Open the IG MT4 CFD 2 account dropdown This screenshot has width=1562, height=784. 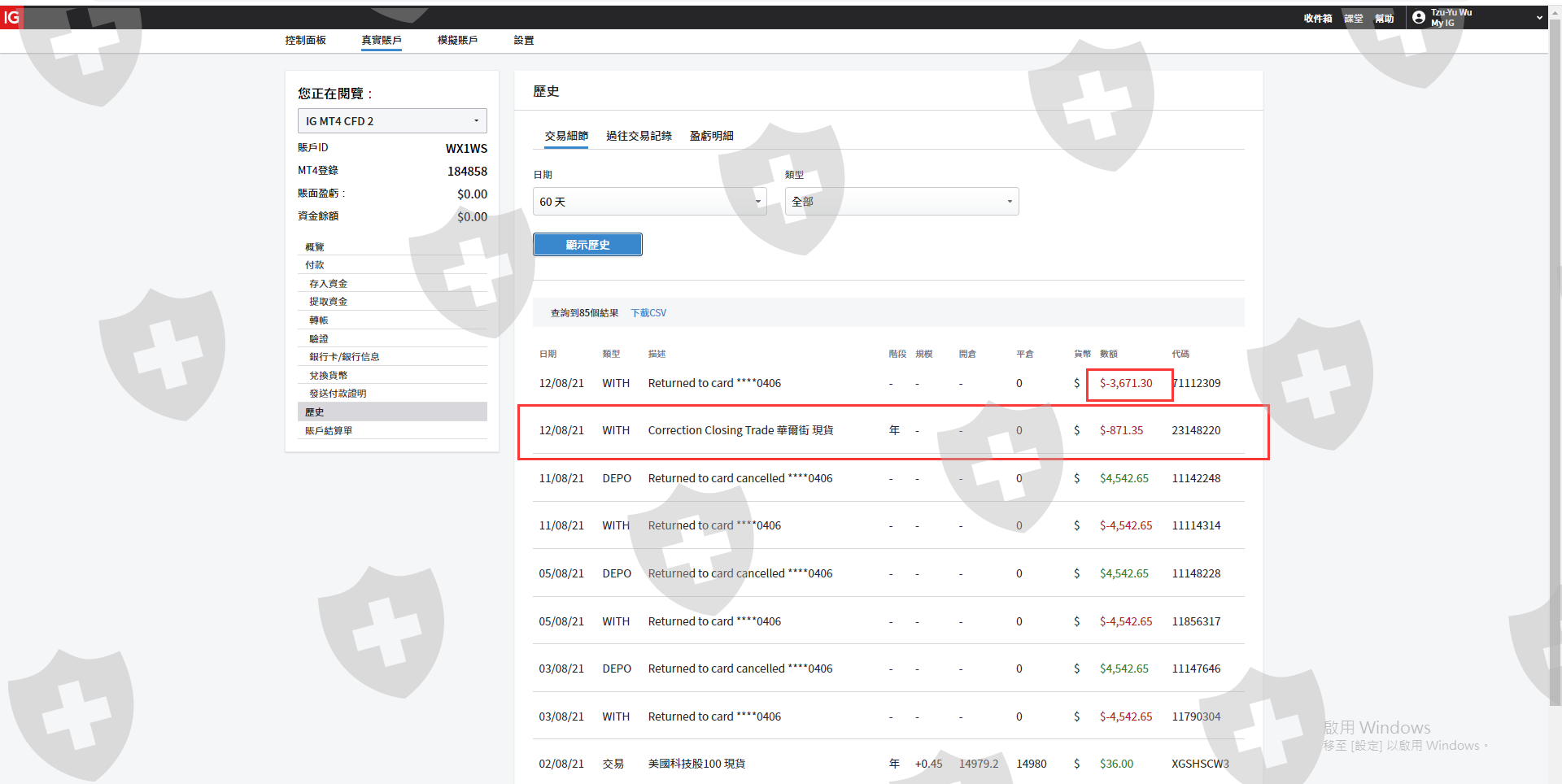click(x=392, y=121)
